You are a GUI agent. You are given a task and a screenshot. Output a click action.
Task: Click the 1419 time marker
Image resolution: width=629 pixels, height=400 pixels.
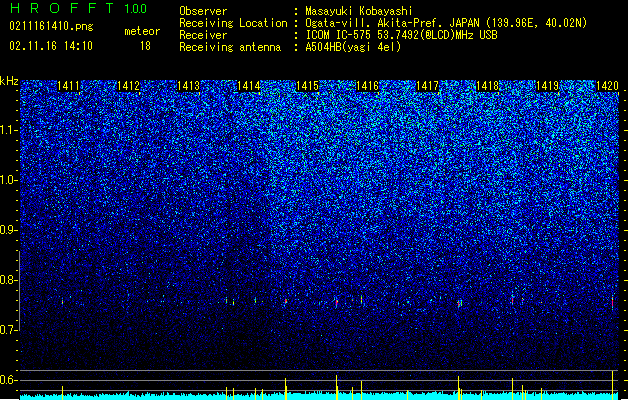click(x=547, y=86)
